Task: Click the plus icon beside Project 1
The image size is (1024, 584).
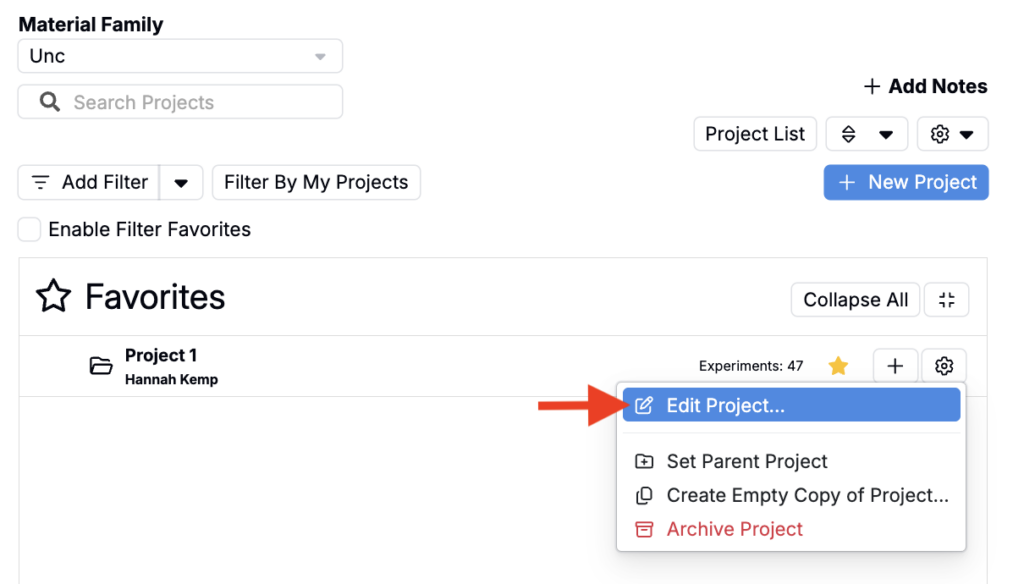Action: coord(895,366)
